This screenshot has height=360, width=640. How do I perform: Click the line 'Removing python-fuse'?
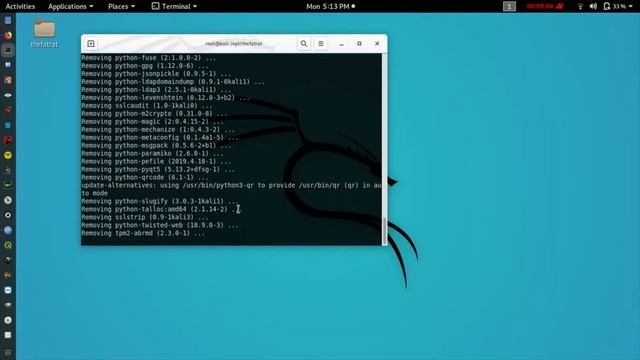pyautogui.click(x=149, y=58)
